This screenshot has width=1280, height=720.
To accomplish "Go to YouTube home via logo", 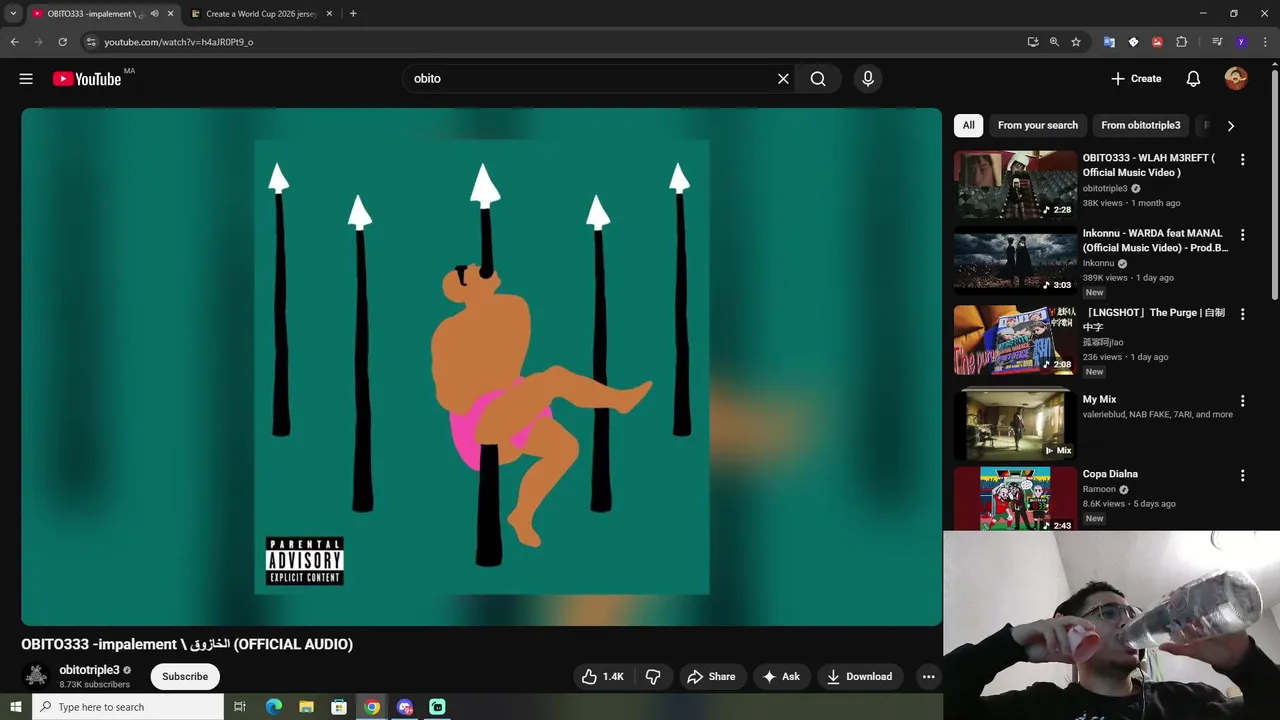I will click(87, 79).
